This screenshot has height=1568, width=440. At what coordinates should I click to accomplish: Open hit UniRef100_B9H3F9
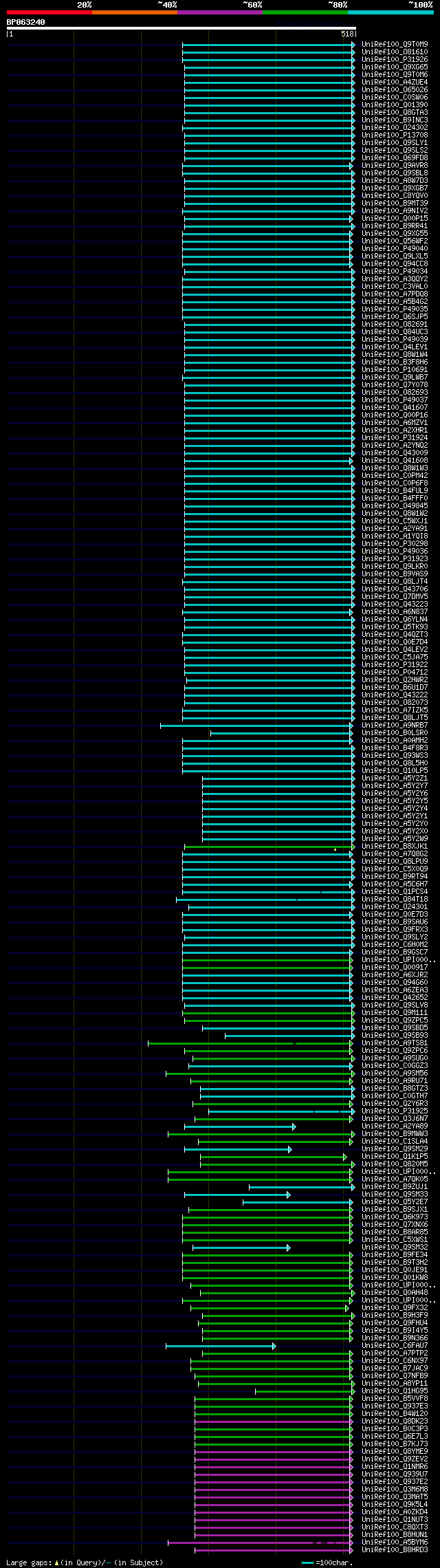coord(395,1316)
